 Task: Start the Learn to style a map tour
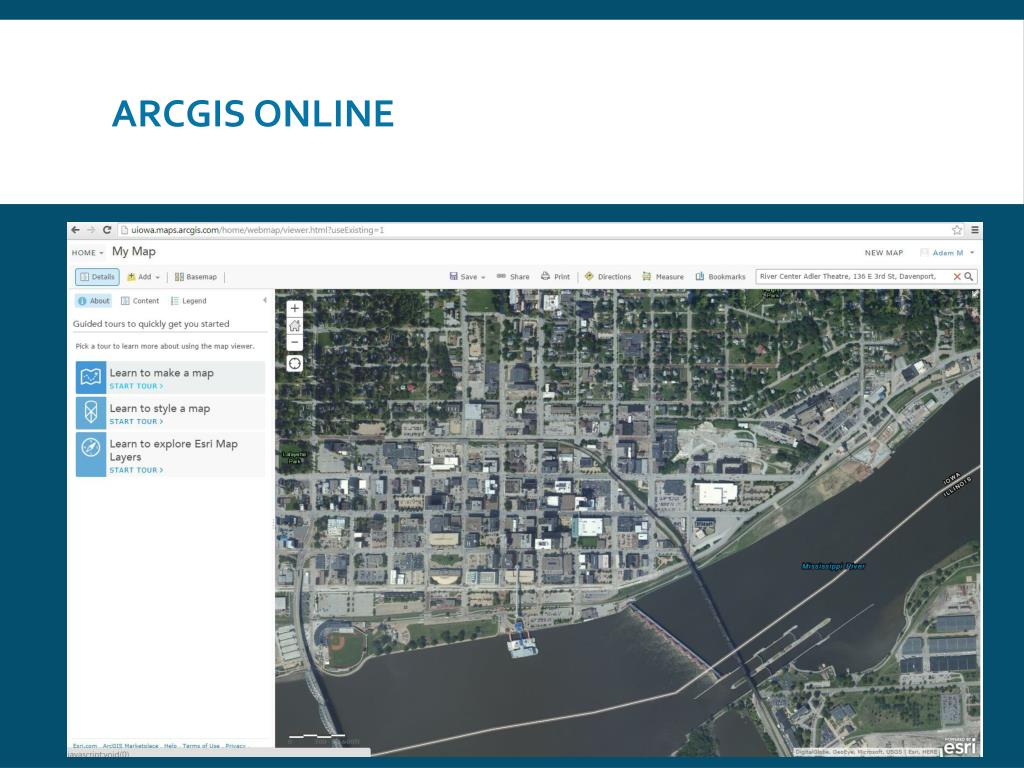coord(136,422)
